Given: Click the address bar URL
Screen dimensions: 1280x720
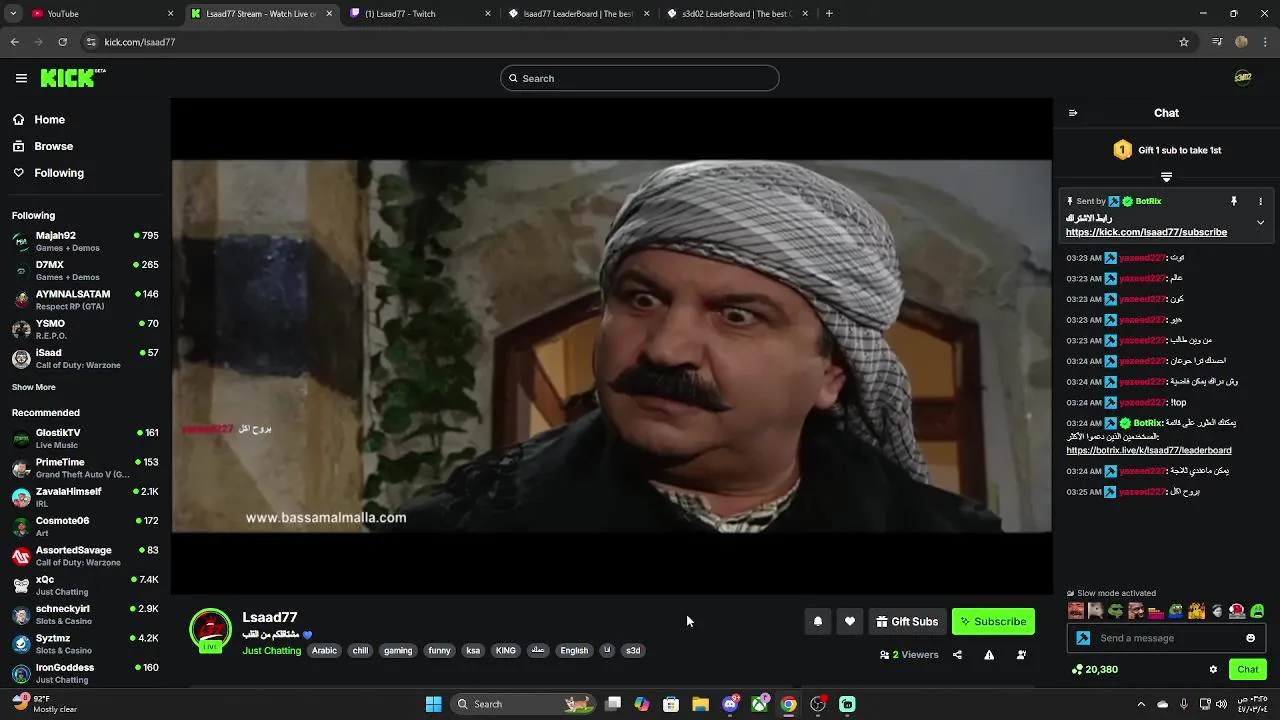Looking at the screenshot, I should [140, 42].
